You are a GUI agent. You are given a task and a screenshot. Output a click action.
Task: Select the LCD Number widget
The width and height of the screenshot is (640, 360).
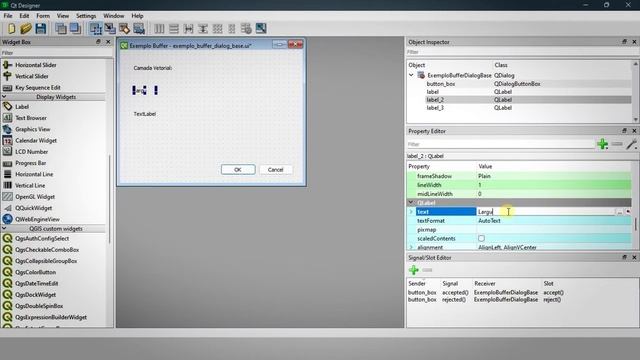tap(31, 151)
